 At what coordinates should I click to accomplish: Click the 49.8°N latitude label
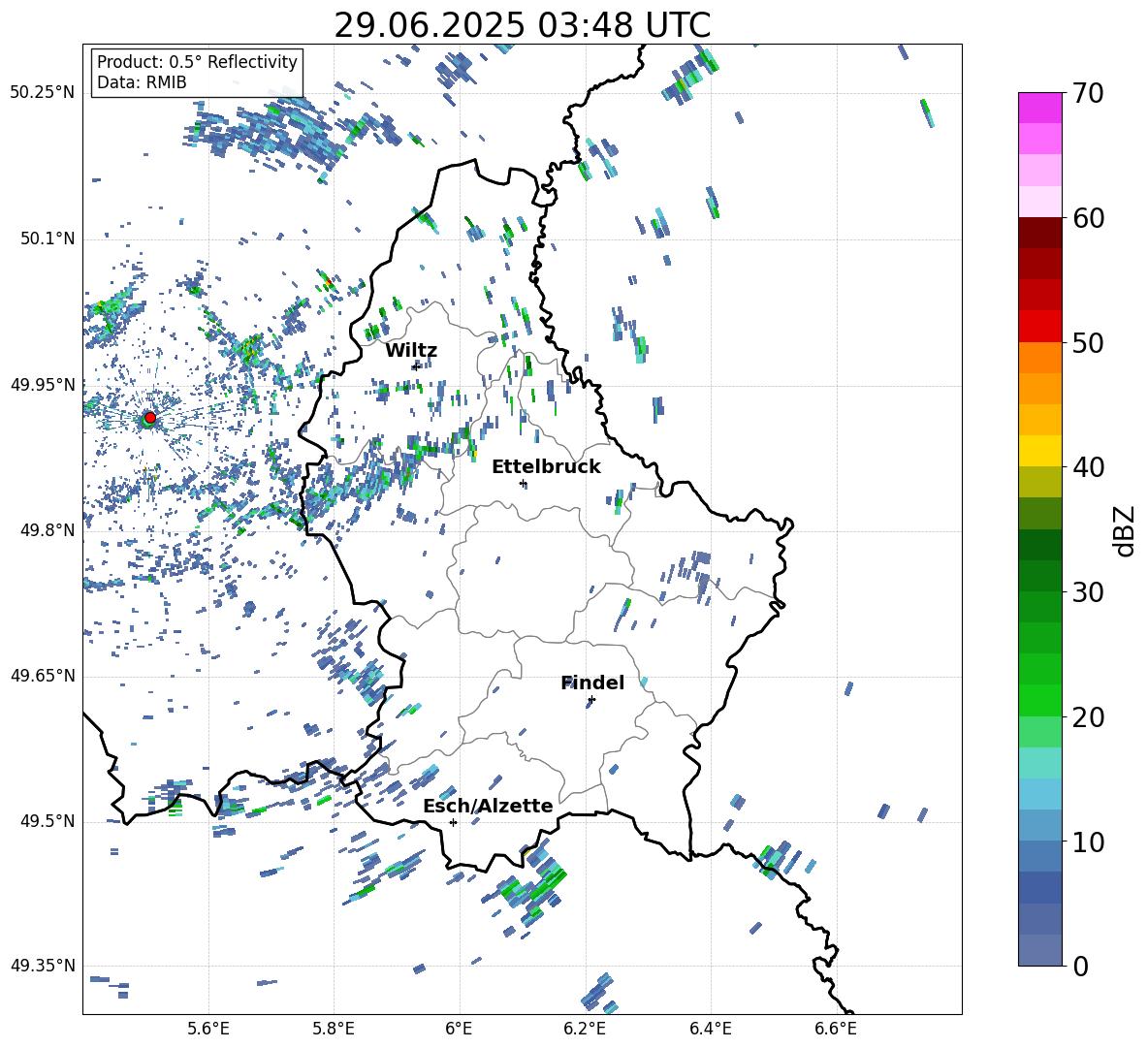tap(47, 530)
